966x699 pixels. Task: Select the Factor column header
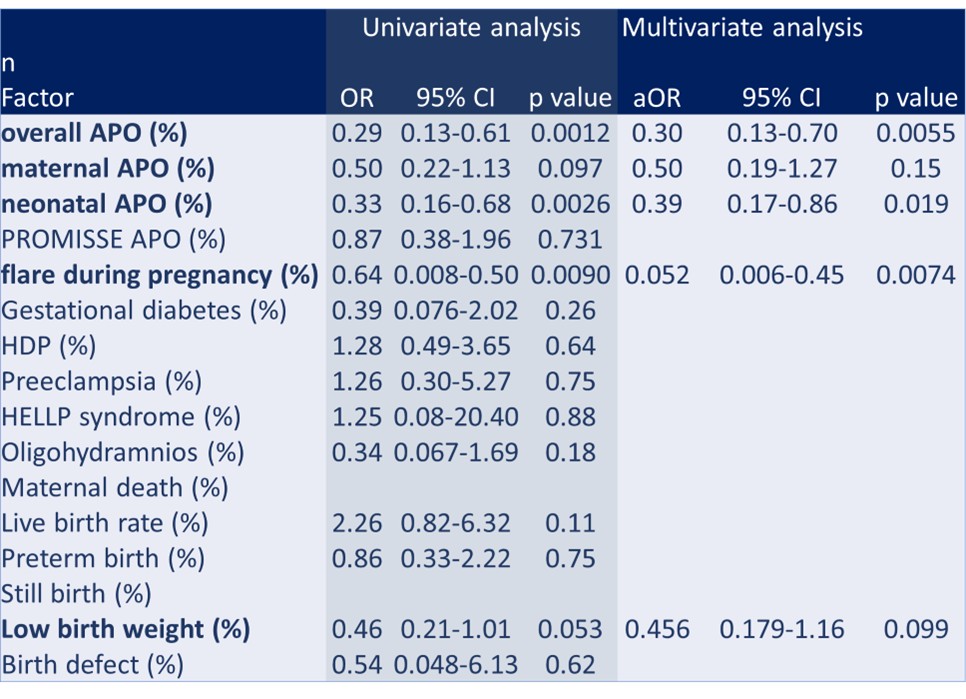(x=38, y=98)
